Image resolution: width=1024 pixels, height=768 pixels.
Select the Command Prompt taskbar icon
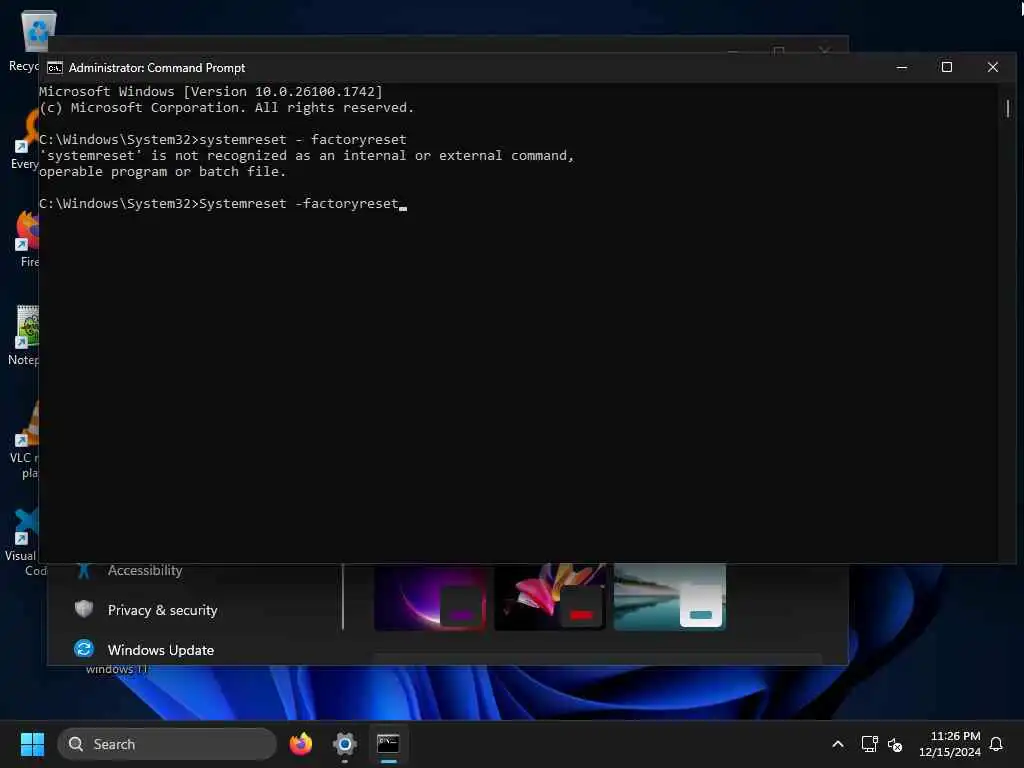pyautogui.click(x=388, y=744)
